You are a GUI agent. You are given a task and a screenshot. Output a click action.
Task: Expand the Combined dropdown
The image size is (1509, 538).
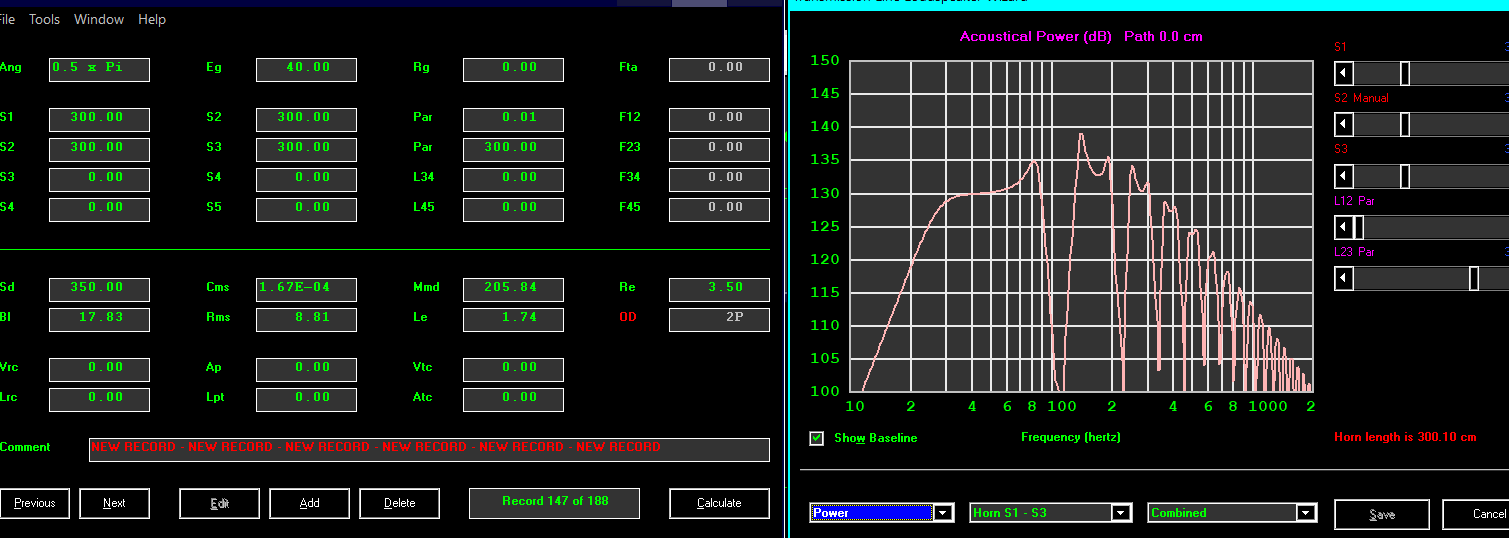tap(1305, 513)
